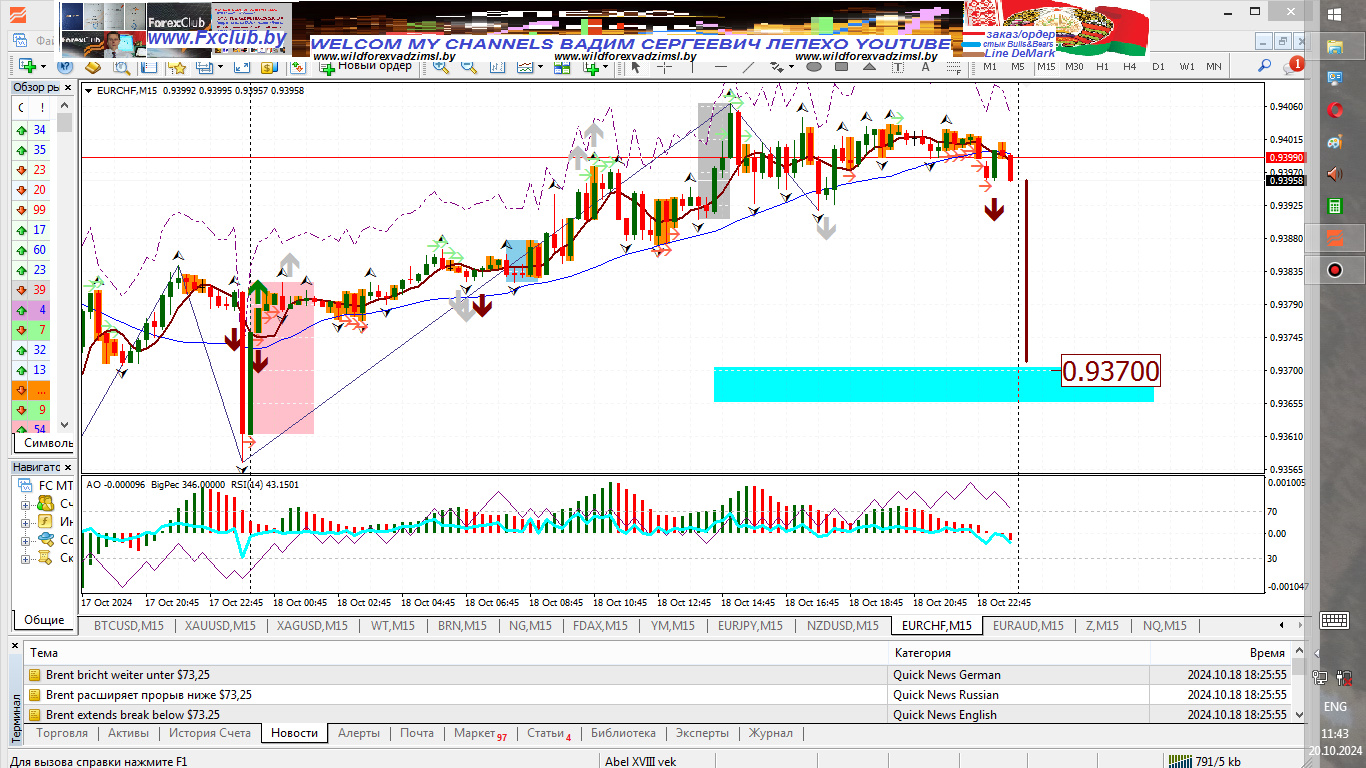Screen dimensions: 1366x768
Task: Expand the Советники node in Navigator
Action: tap(25, 540)
